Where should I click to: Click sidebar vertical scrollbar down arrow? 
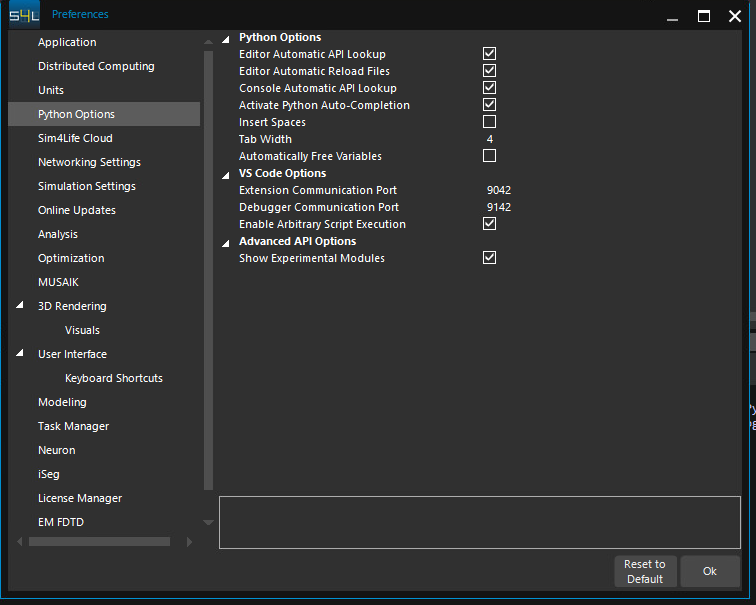(x=208, y=522)
